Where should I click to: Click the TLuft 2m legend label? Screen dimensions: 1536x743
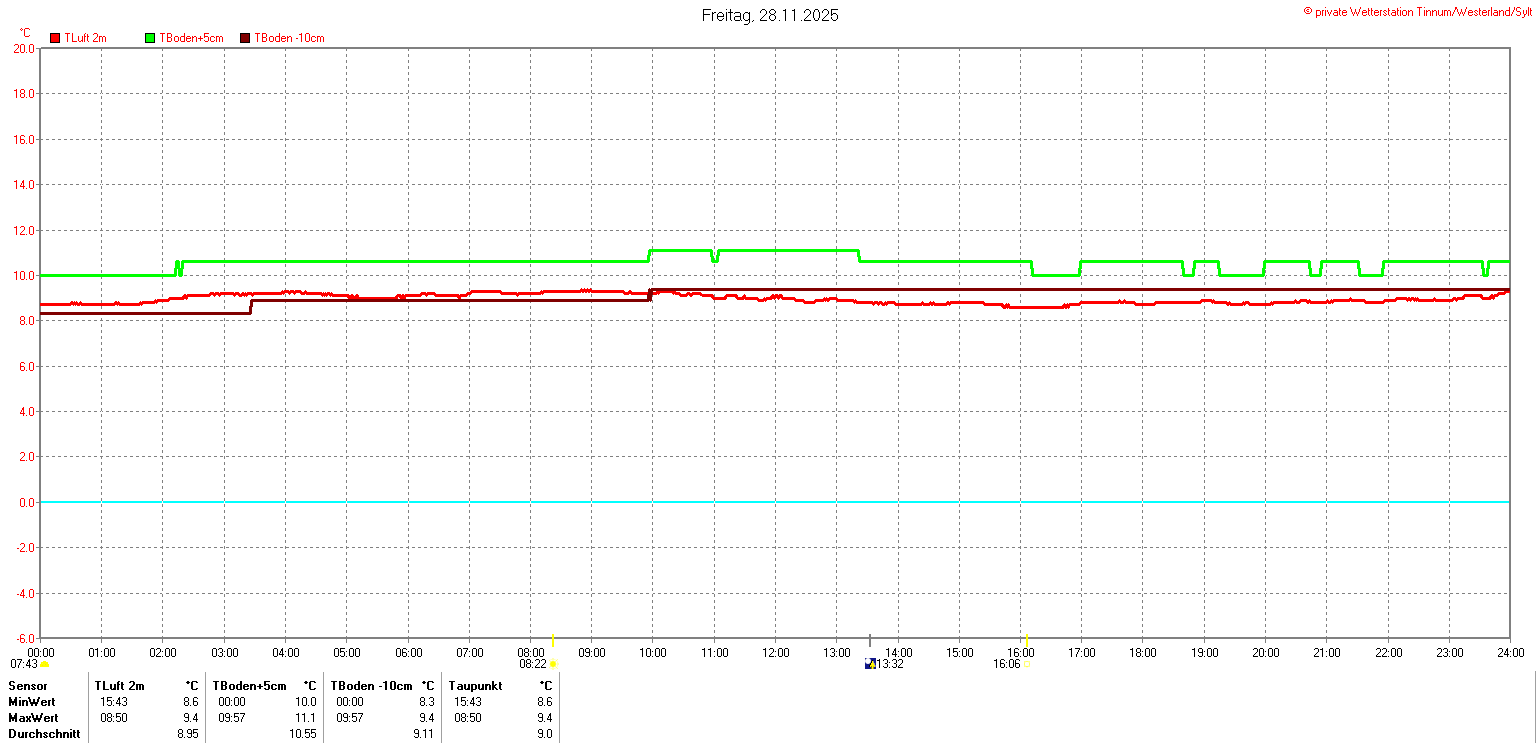(85, 38)
